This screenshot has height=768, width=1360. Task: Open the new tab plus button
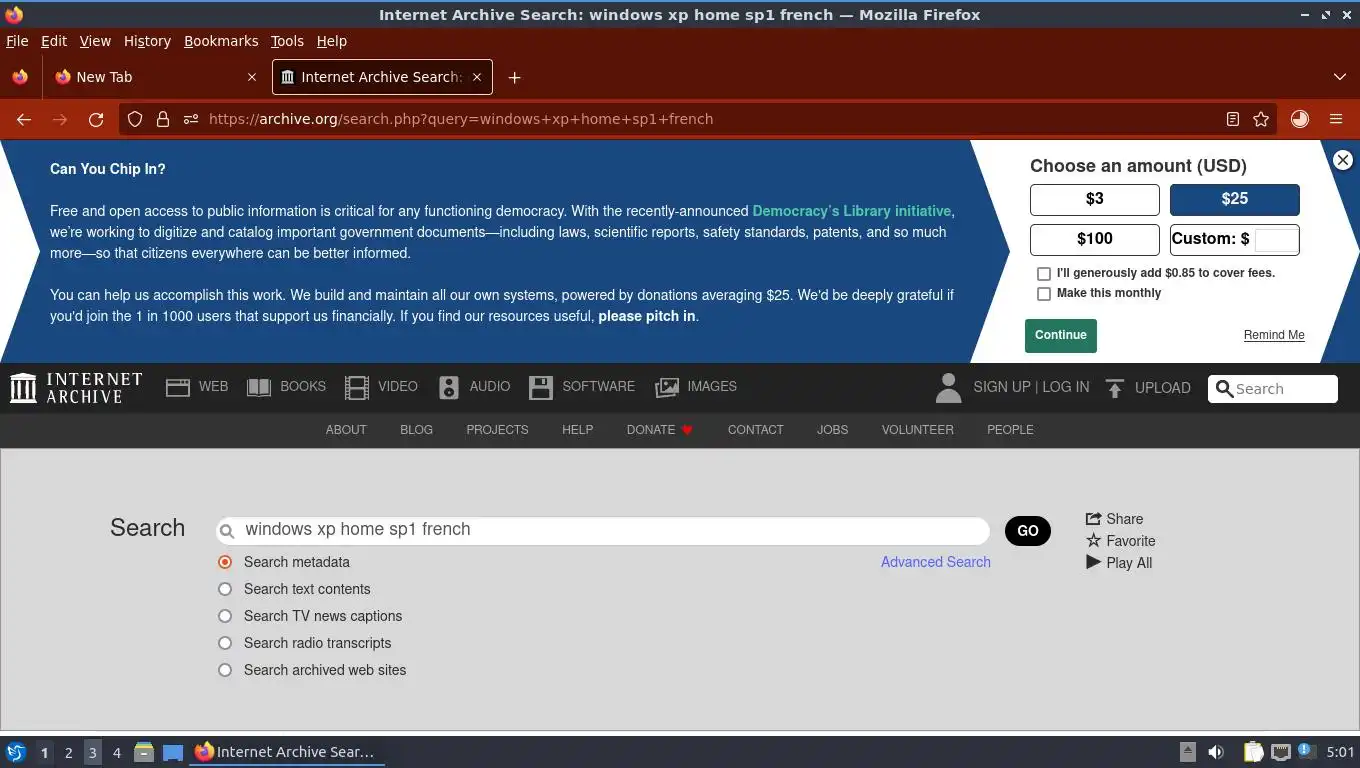(x=514, y=77)
